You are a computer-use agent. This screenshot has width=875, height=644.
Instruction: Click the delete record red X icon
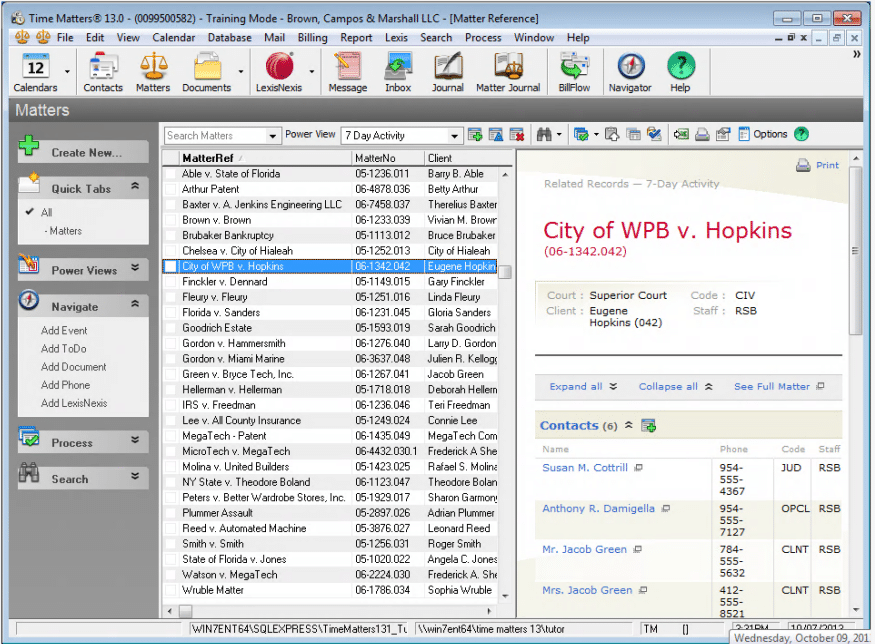(517, 134)
